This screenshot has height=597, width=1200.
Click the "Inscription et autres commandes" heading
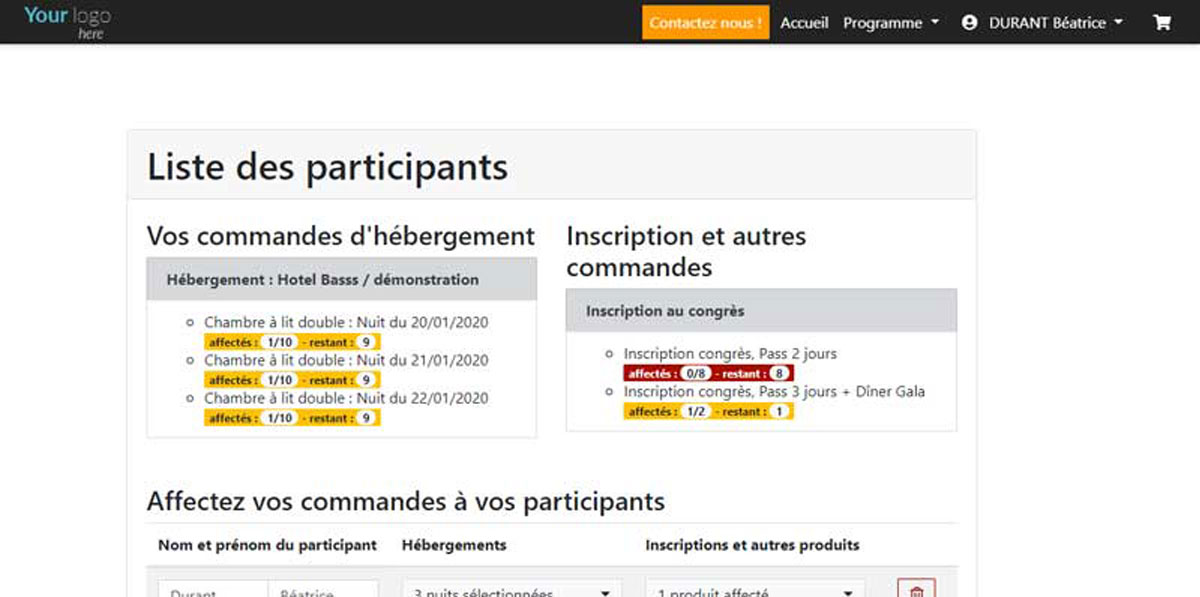coord(686,252)
